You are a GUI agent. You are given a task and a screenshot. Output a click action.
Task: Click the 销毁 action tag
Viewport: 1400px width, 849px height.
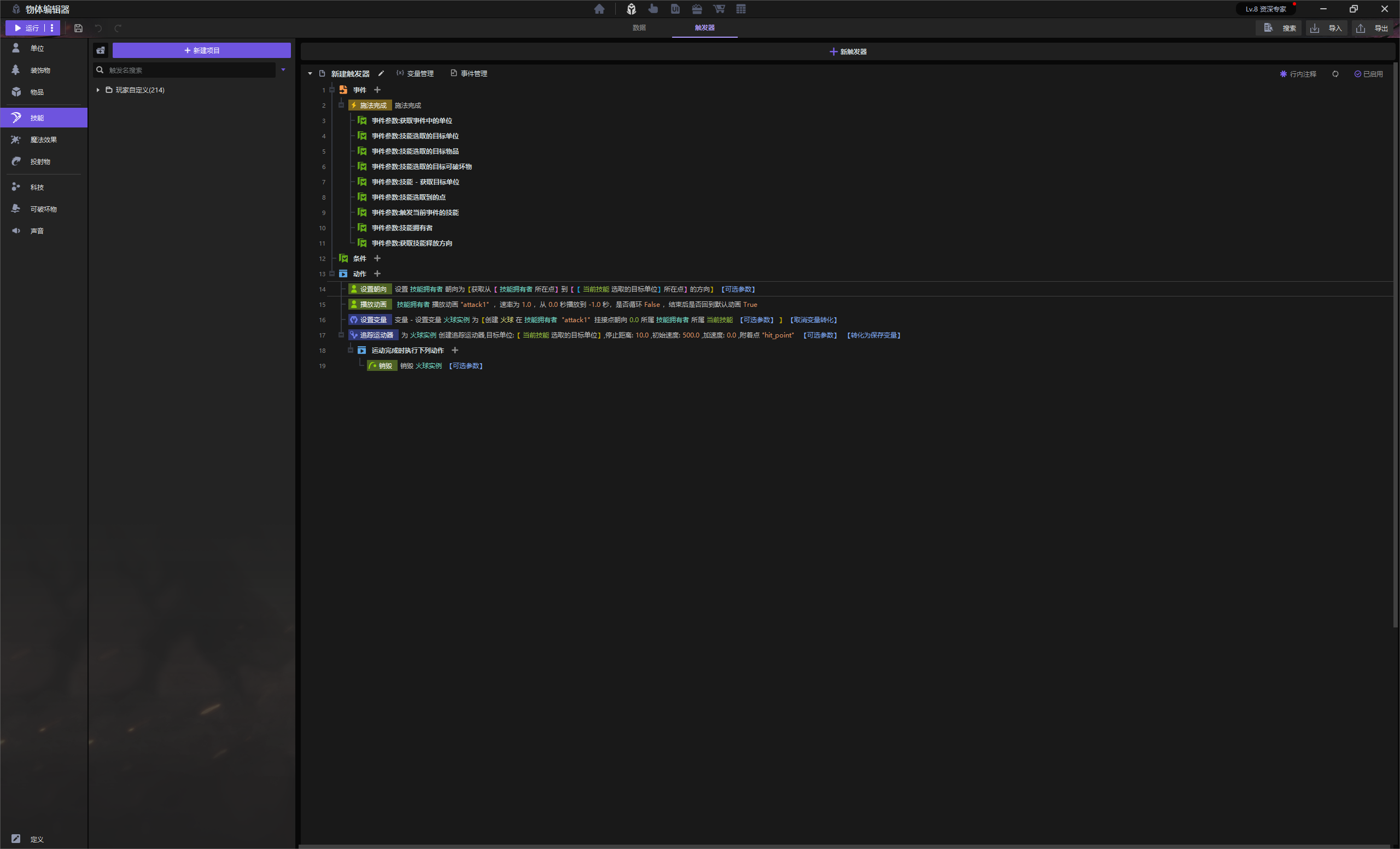coord(382,366)
